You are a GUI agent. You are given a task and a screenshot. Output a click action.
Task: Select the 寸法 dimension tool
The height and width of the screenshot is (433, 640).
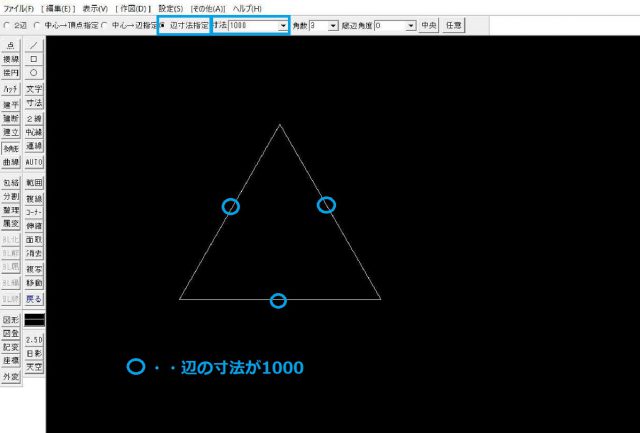tap(34, 103)
